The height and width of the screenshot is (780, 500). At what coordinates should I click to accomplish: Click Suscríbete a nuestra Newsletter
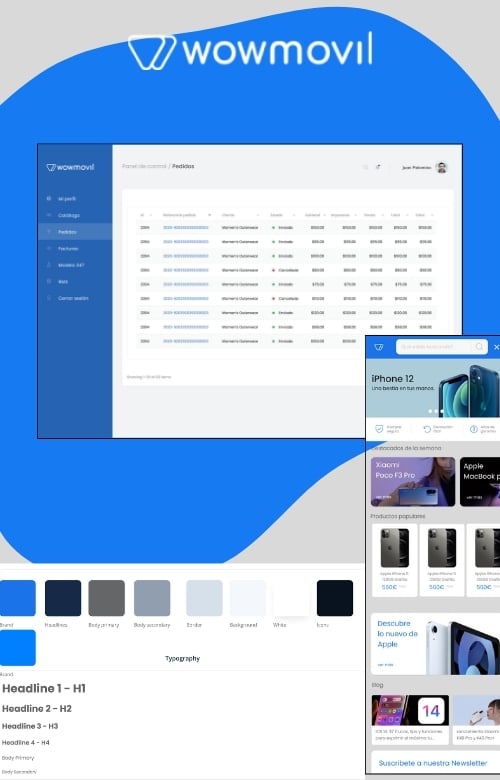432,763
